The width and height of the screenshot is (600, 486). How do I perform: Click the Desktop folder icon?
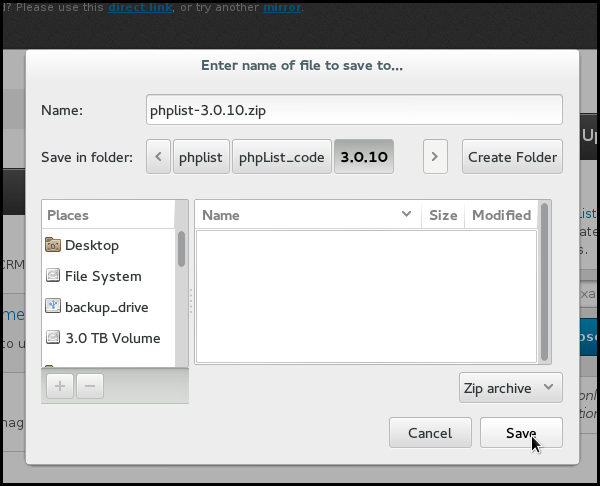tap(53, 245)
